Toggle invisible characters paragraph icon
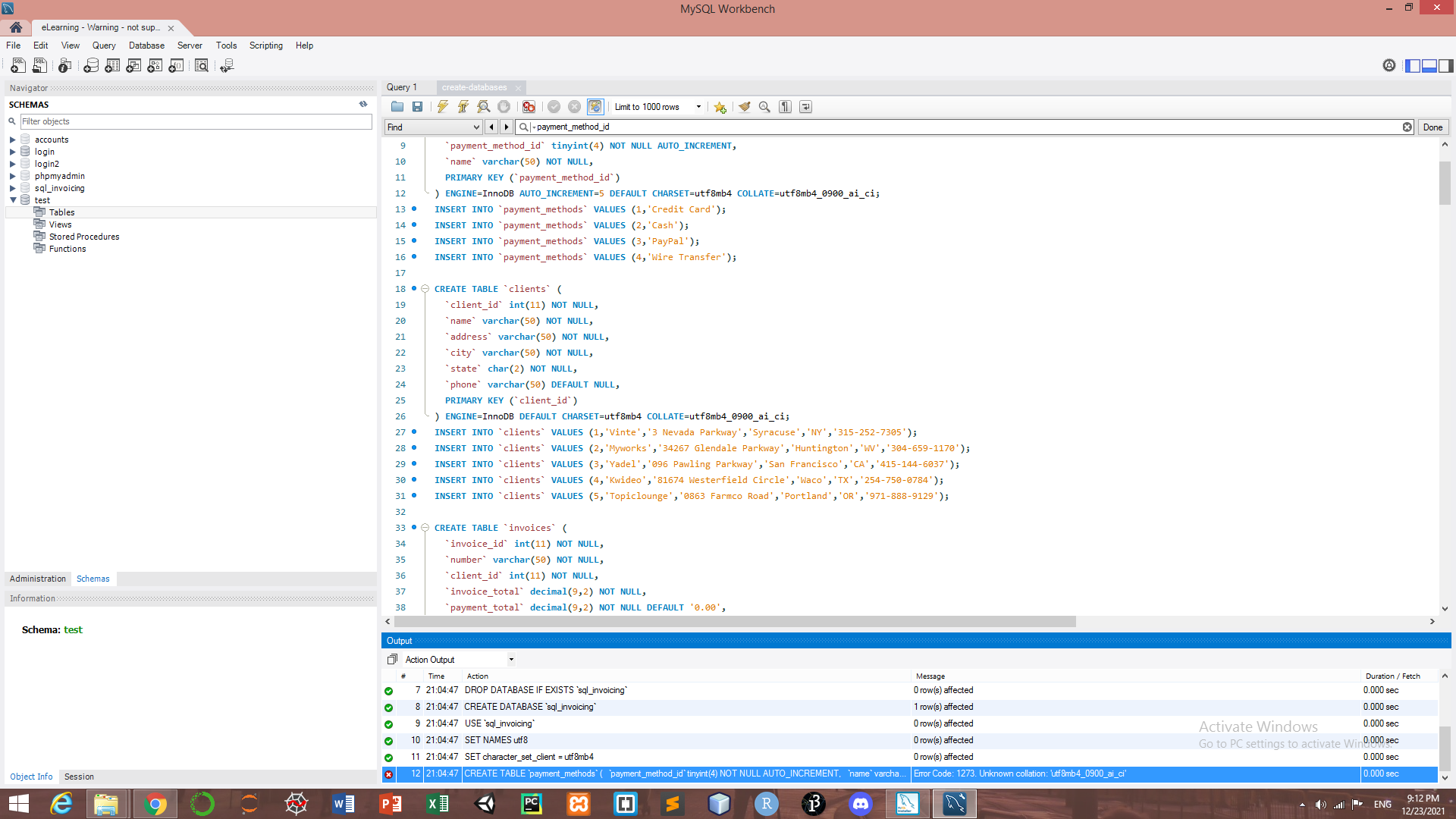The image size is (1456, 819). (786, 107)
